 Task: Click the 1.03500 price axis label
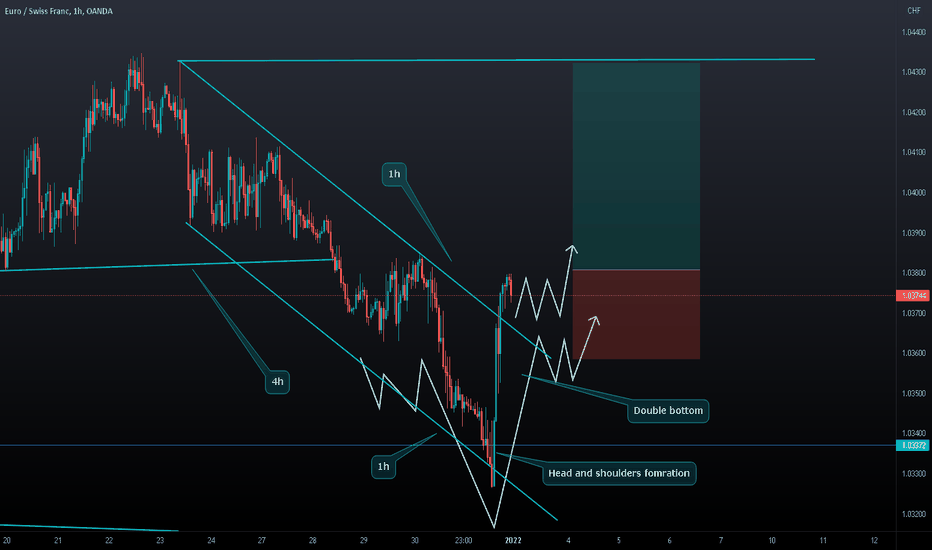coord(914,394)
